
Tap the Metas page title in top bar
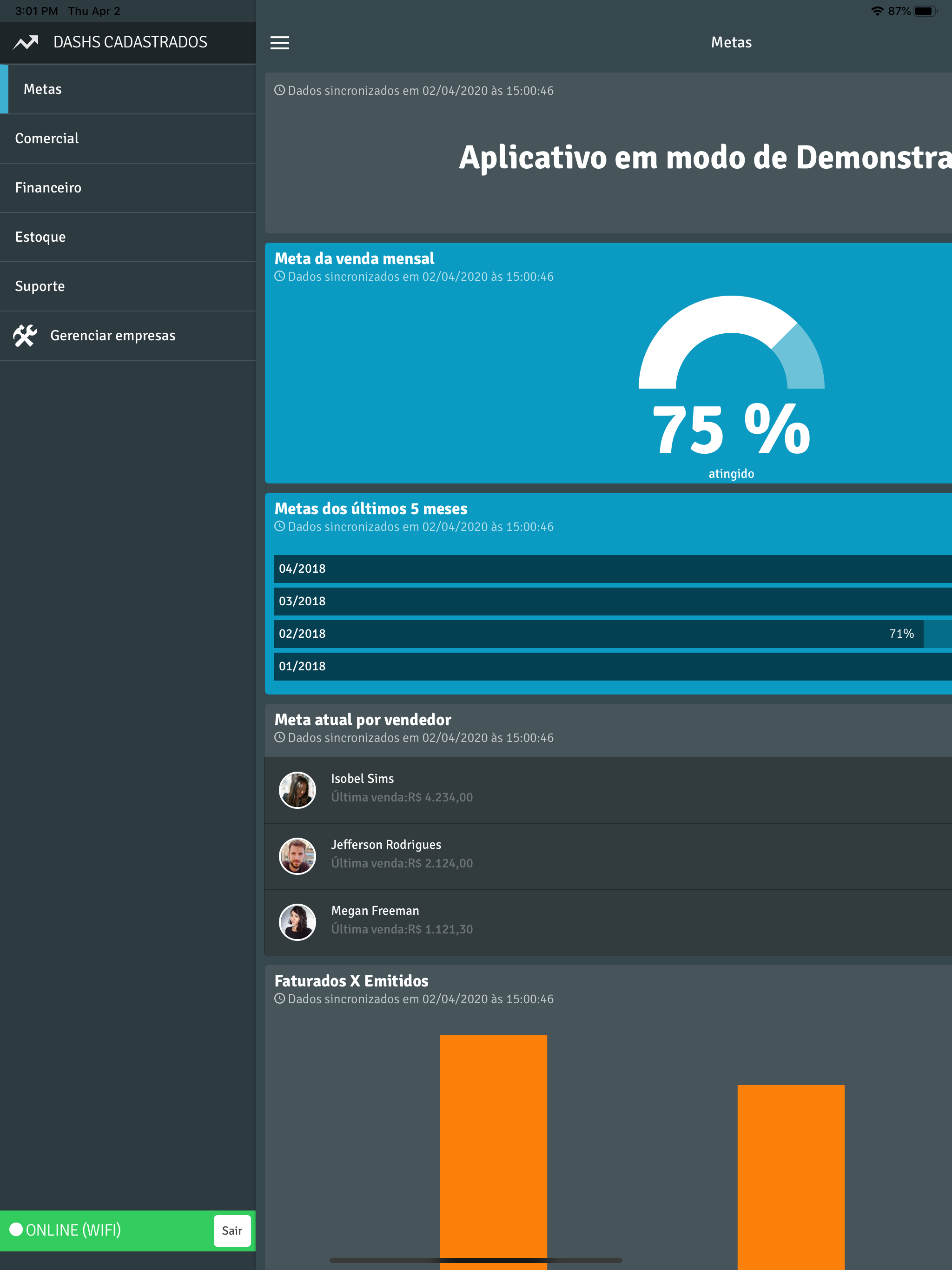731,42
